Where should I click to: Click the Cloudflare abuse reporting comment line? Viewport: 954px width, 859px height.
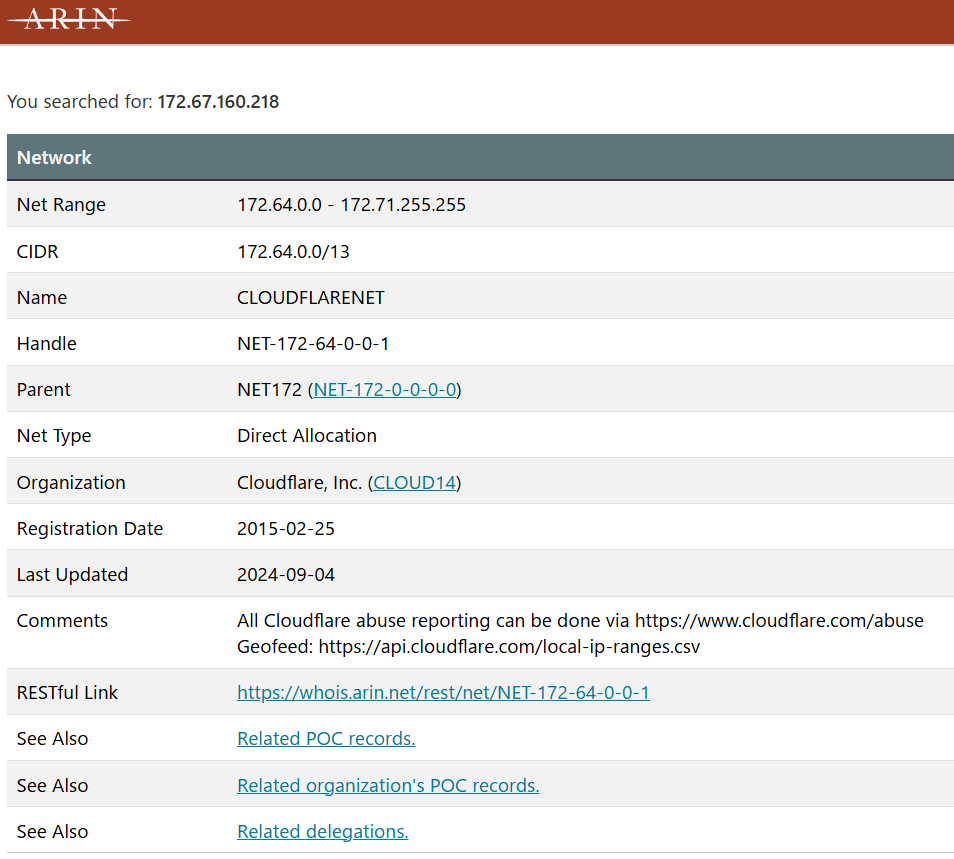(580, 621)
